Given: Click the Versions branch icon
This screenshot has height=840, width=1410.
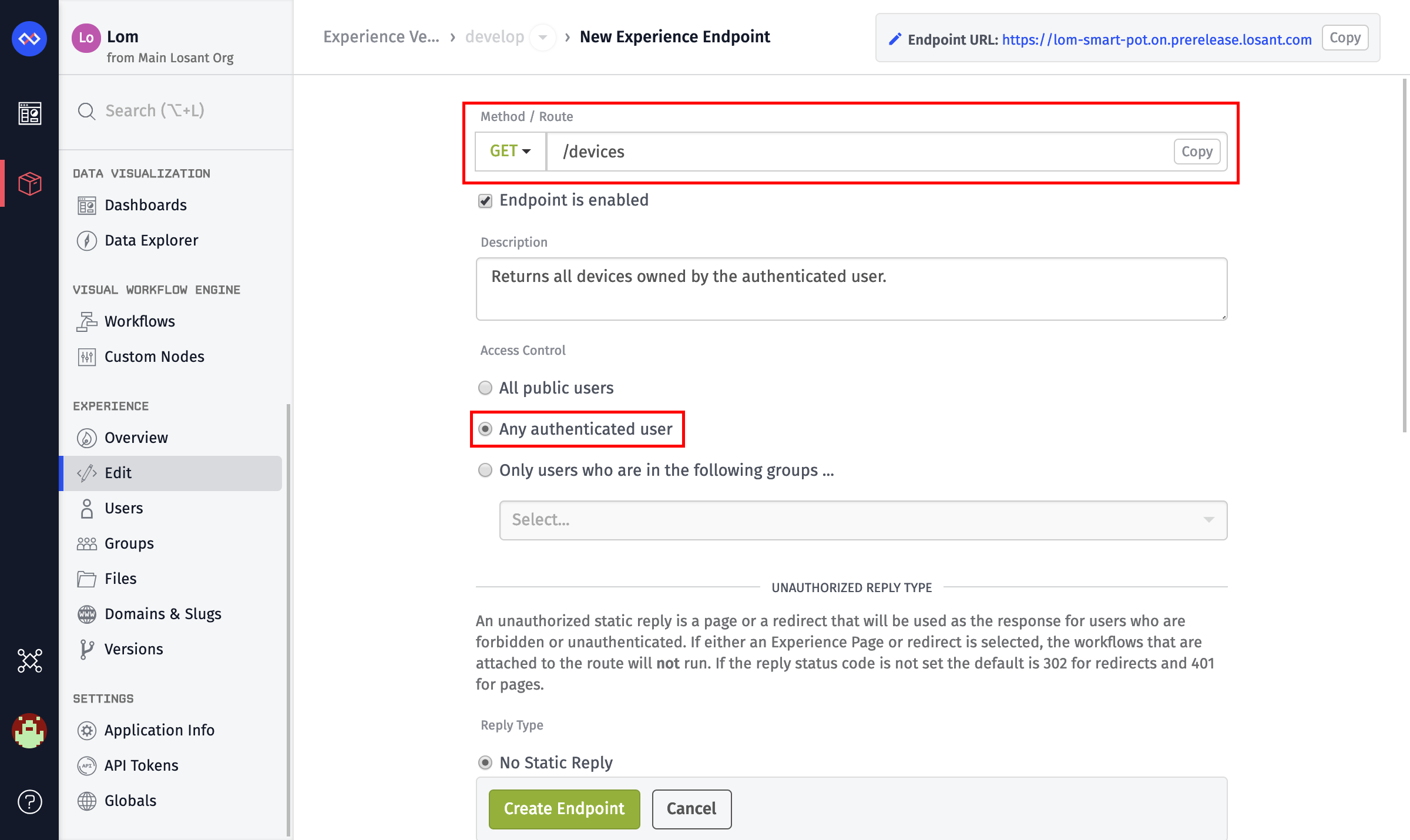Looking at the screenshot, I should click(87, 650).
